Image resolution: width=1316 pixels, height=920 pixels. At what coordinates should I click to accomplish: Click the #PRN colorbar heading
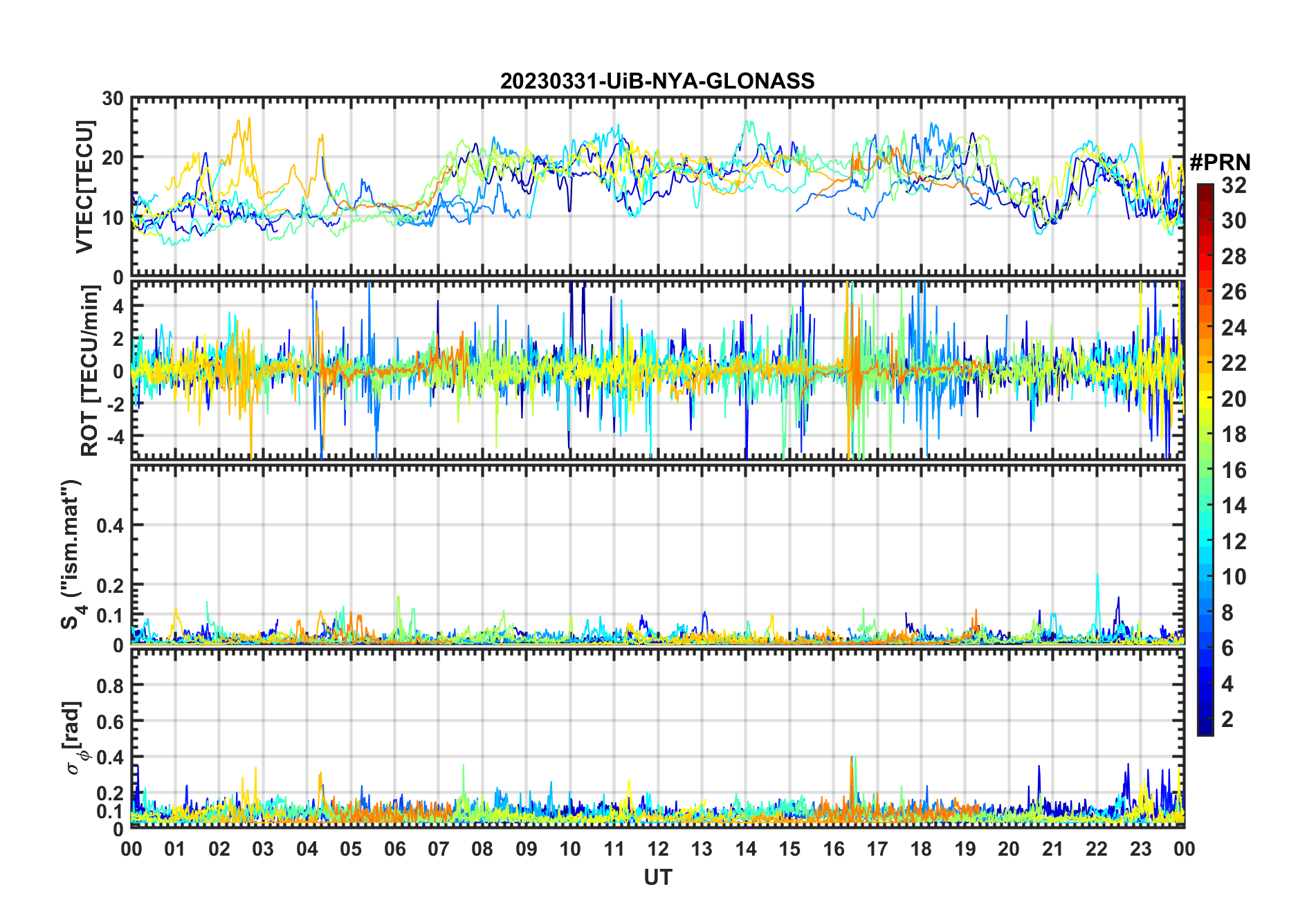[1221, 163]
